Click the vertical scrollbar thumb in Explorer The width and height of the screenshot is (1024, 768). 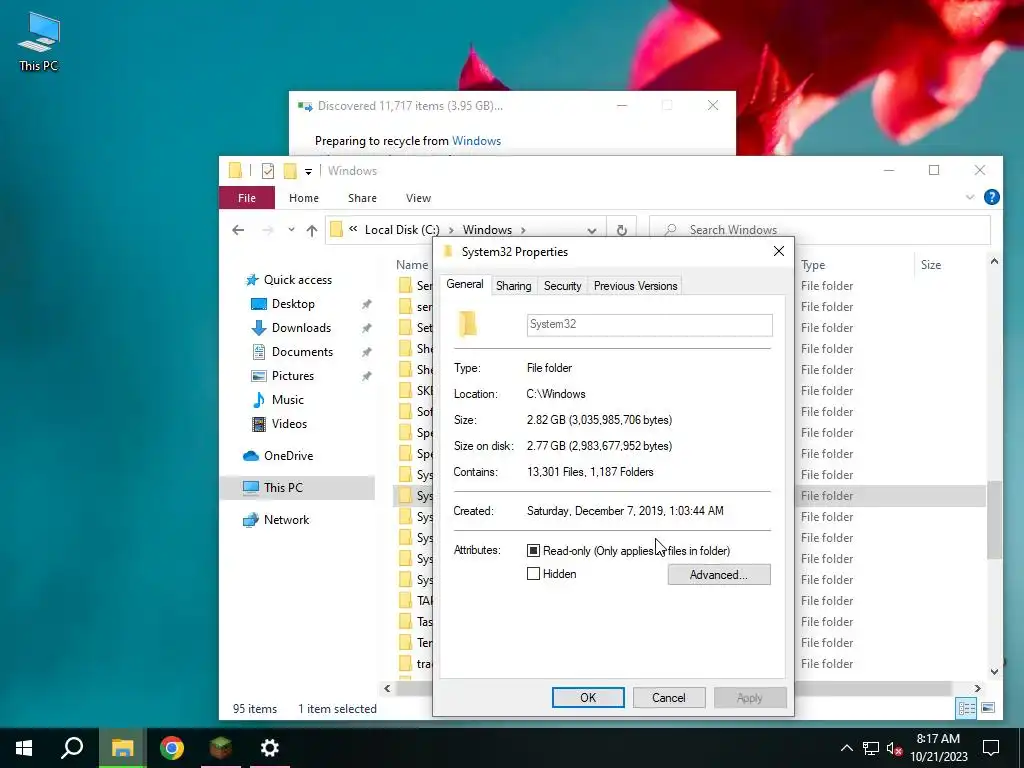pyautogui.click(x=994, y=520)
